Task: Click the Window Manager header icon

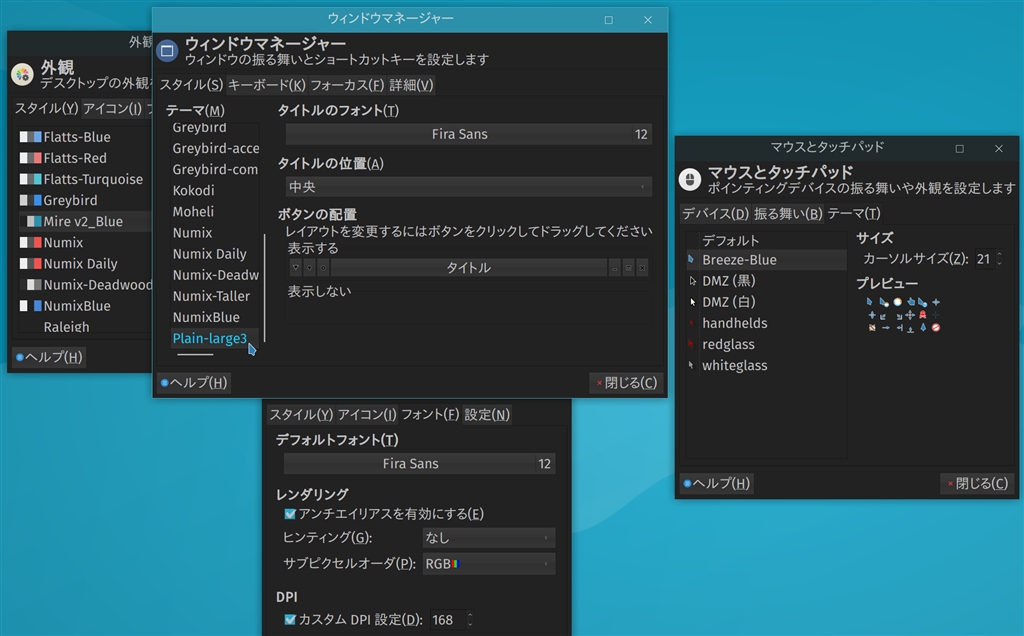Action: point(167,50)
